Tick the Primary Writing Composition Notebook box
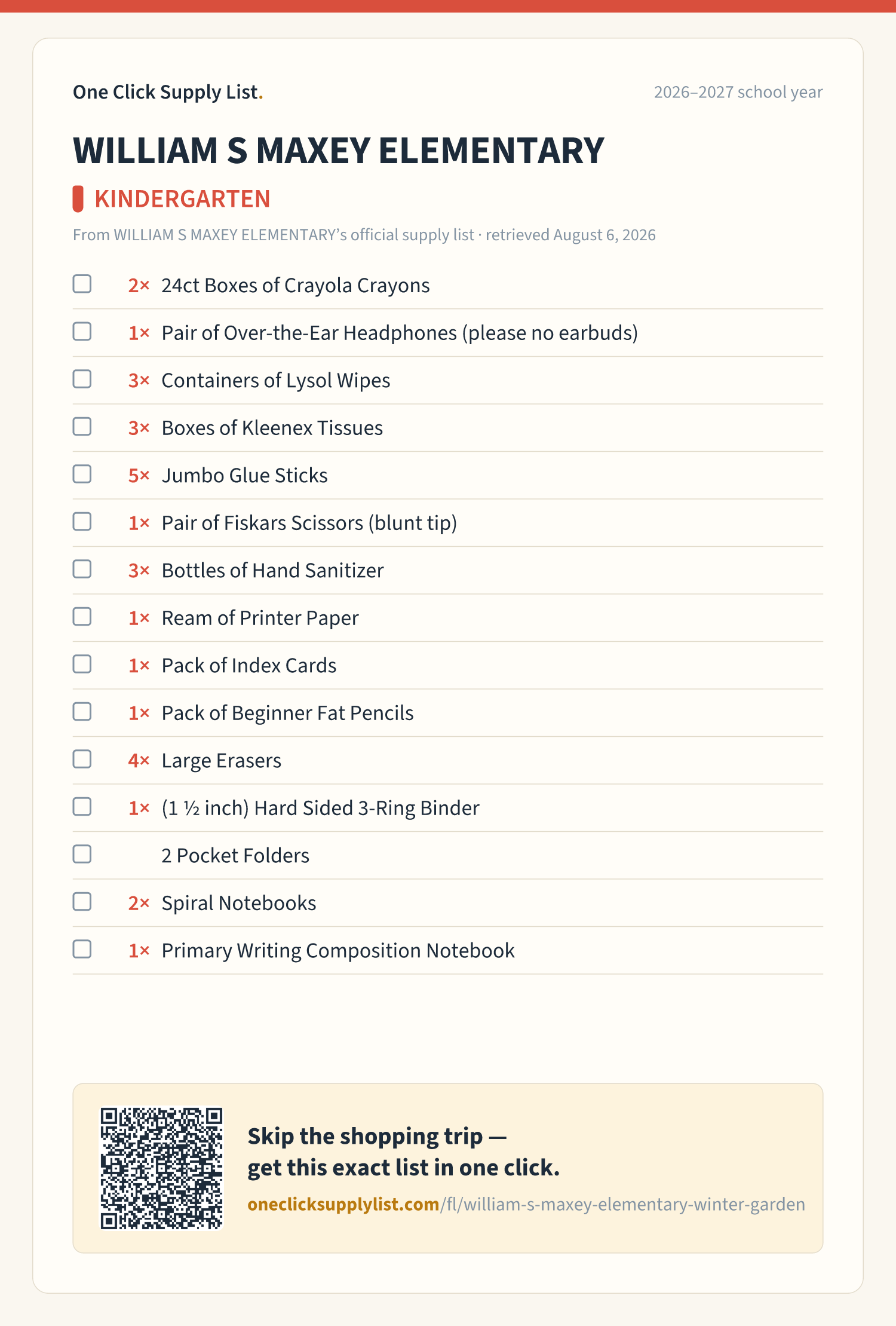 pyautogui.click(x=82, y=949)
